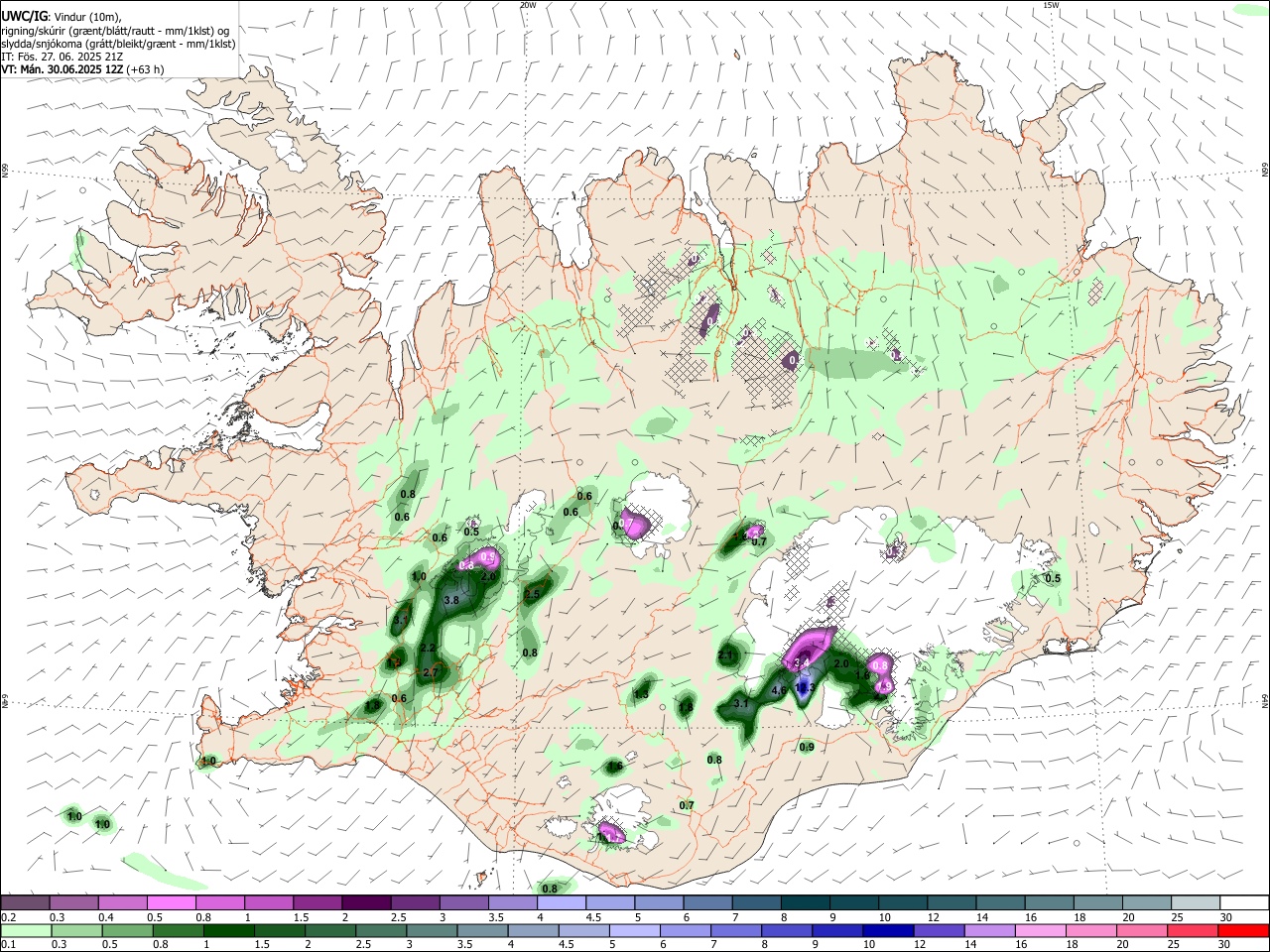This screenshot has height=952, width=1270.
Task: Click the '2.7' precipitation value on the map
Action: point(431,672)
